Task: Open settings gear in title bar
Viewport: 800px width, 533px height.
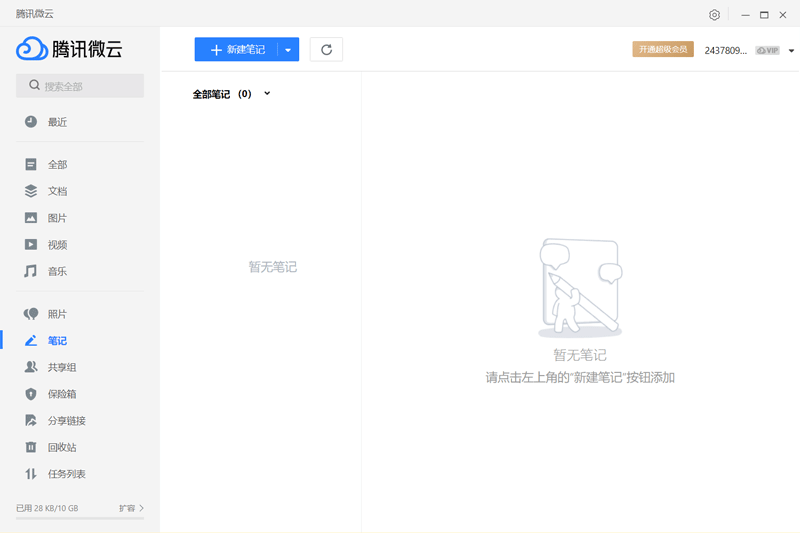Action: (714, 15)
